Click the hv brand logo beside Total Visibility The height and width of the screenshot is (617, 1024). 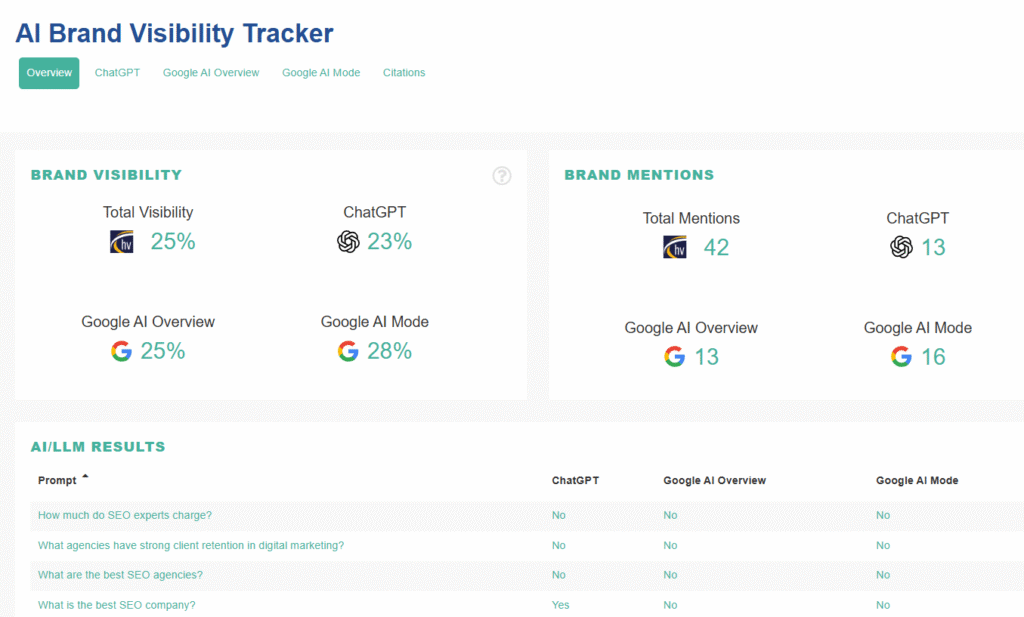tap(121, 242)
